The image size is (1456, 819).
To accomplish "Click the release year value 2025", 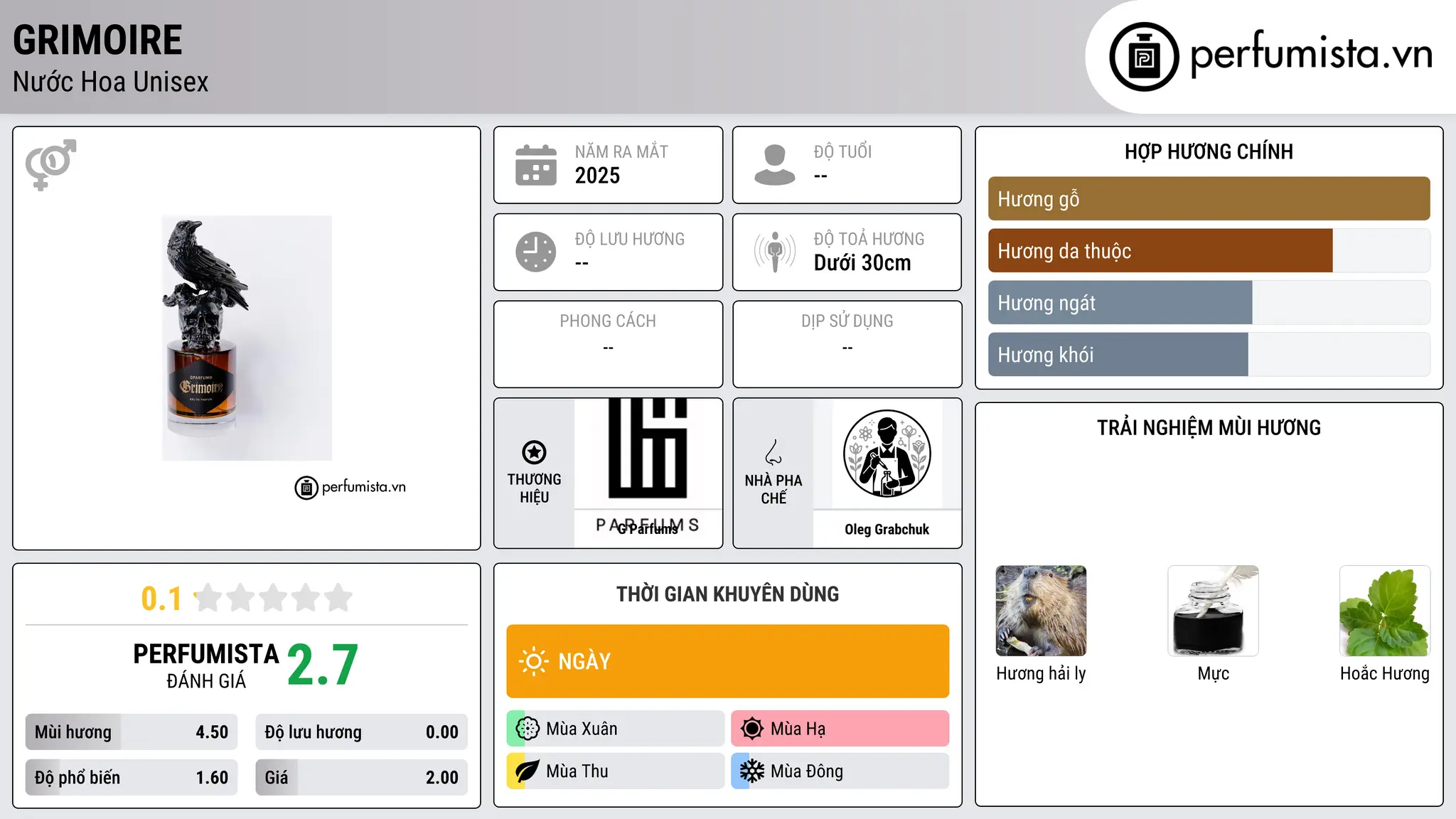I will [x=597, y=176].
